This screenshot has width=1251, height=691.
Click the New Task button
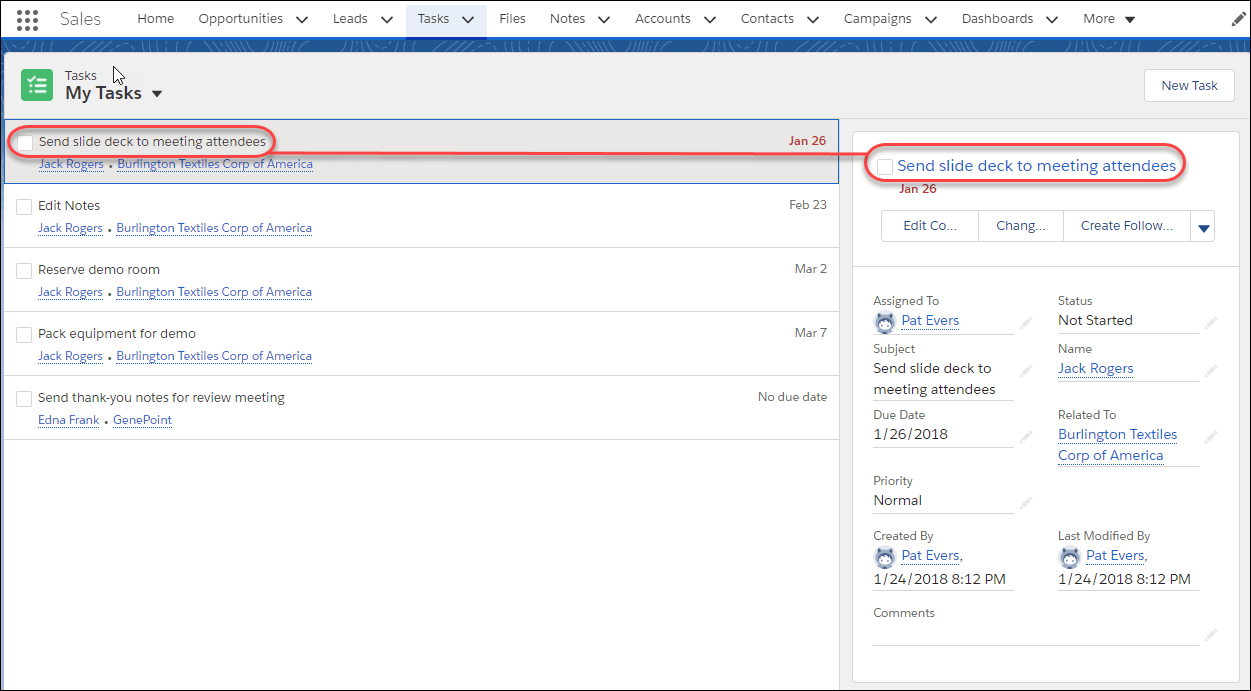[1189, 85]
